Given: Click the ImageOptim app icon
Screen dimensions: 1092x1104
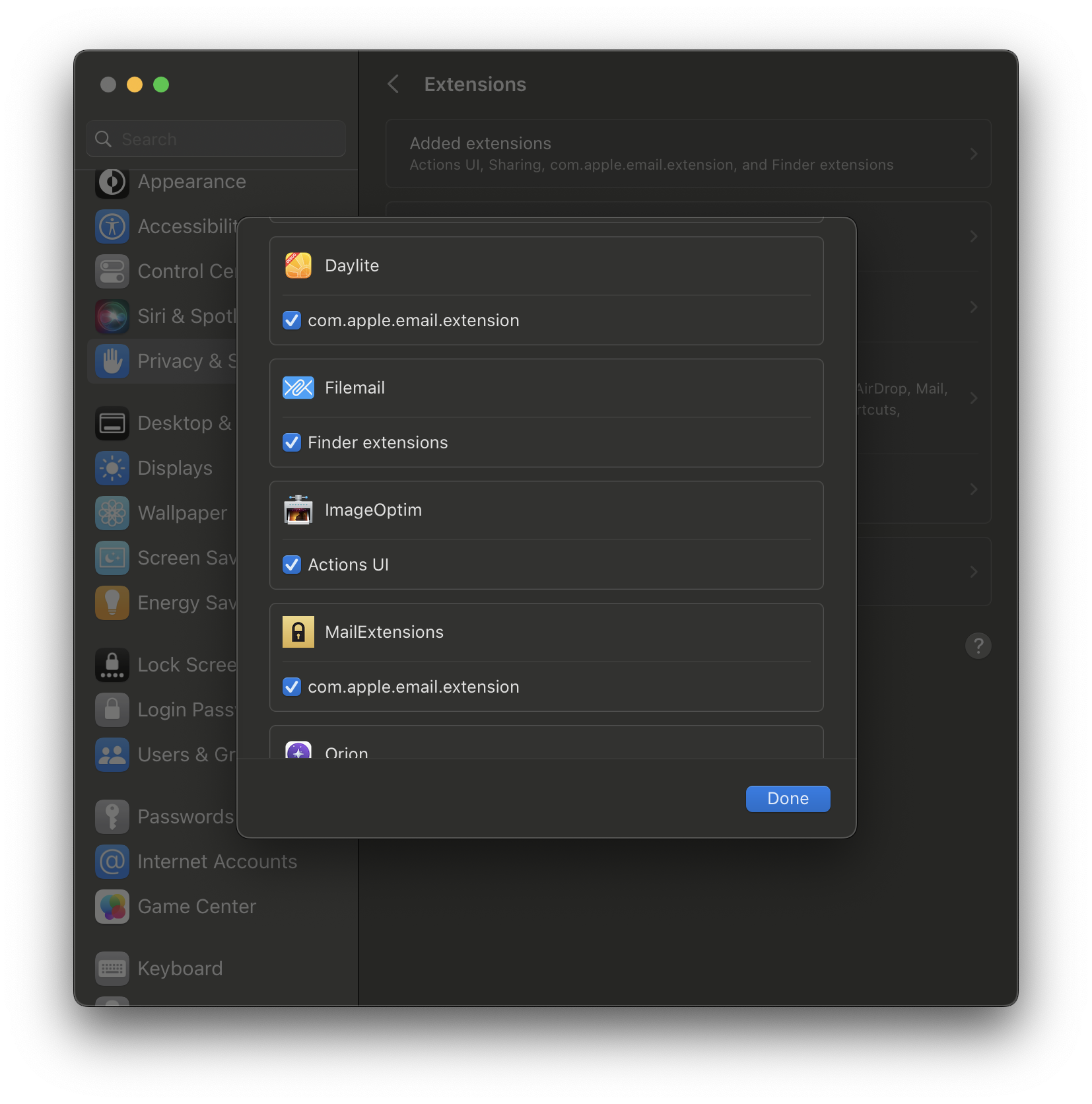Looking at the screenshot, I should pos(298,510).
